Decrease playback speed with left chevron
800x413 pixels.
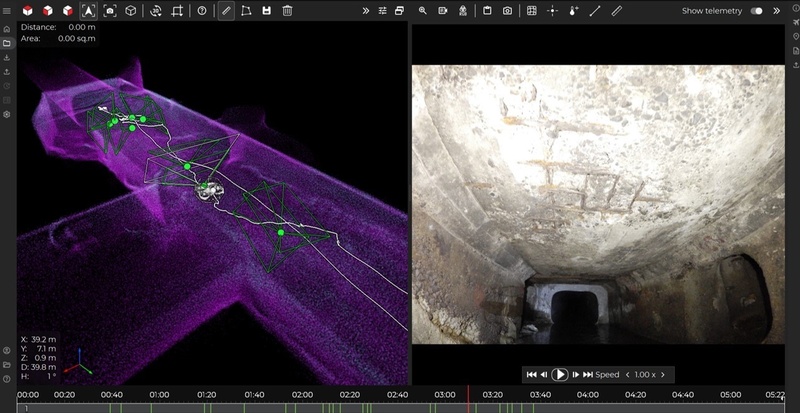coord(627,374)
